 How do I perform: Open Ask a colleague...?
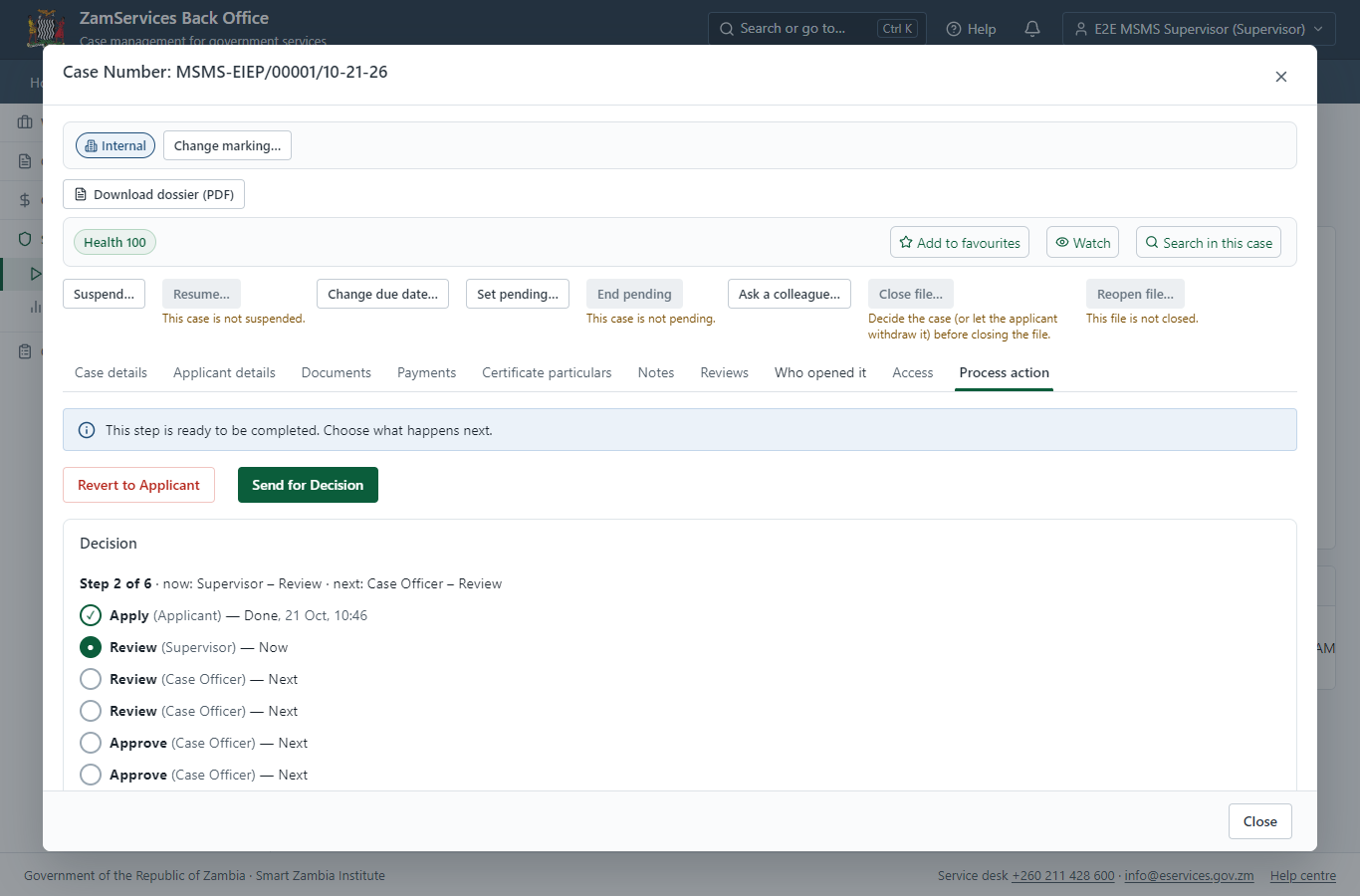(x=790, y=294)
